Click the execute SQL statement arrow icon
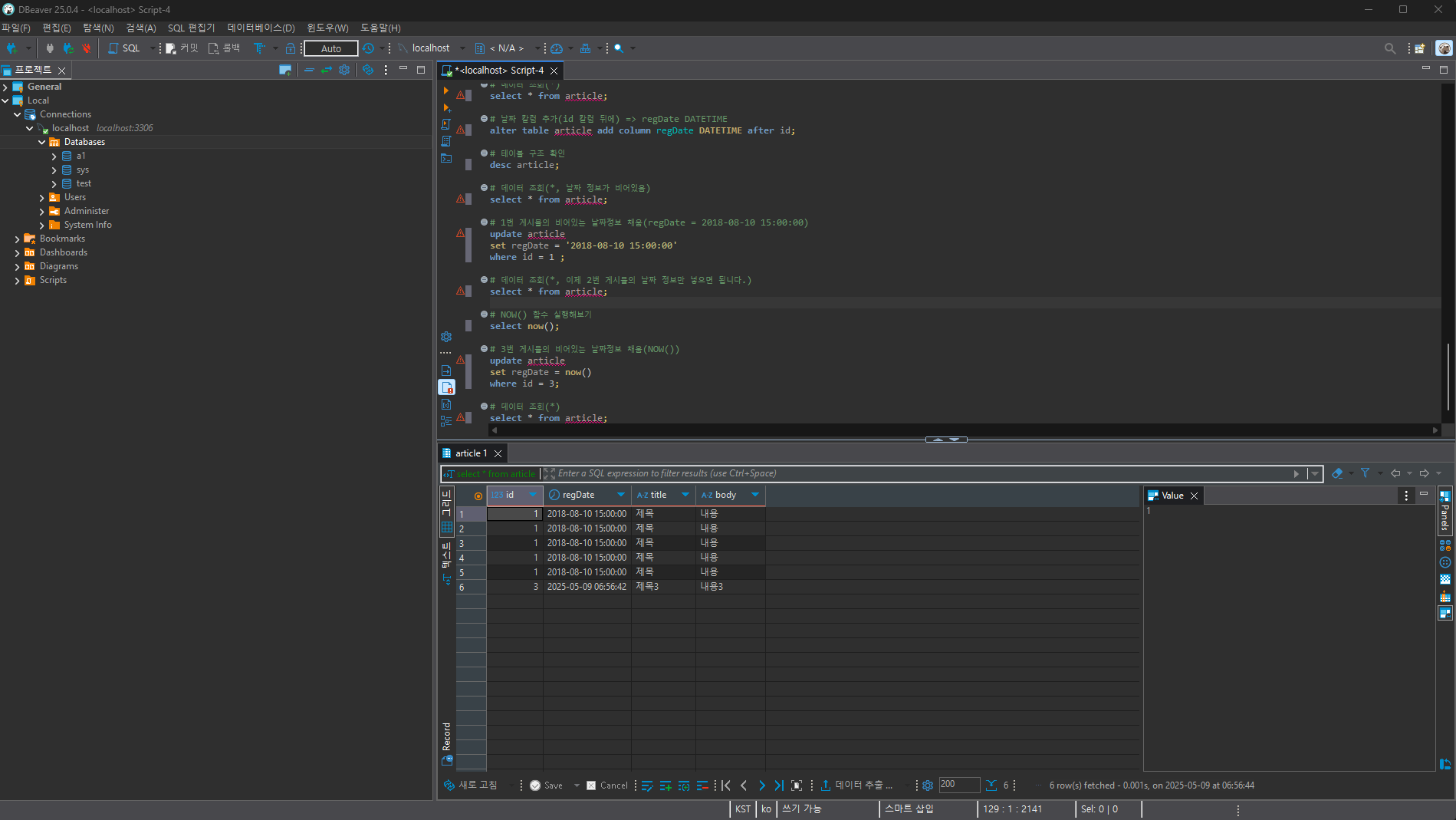This screenshot has width=1456, height=820. click(x=446, y=91)
